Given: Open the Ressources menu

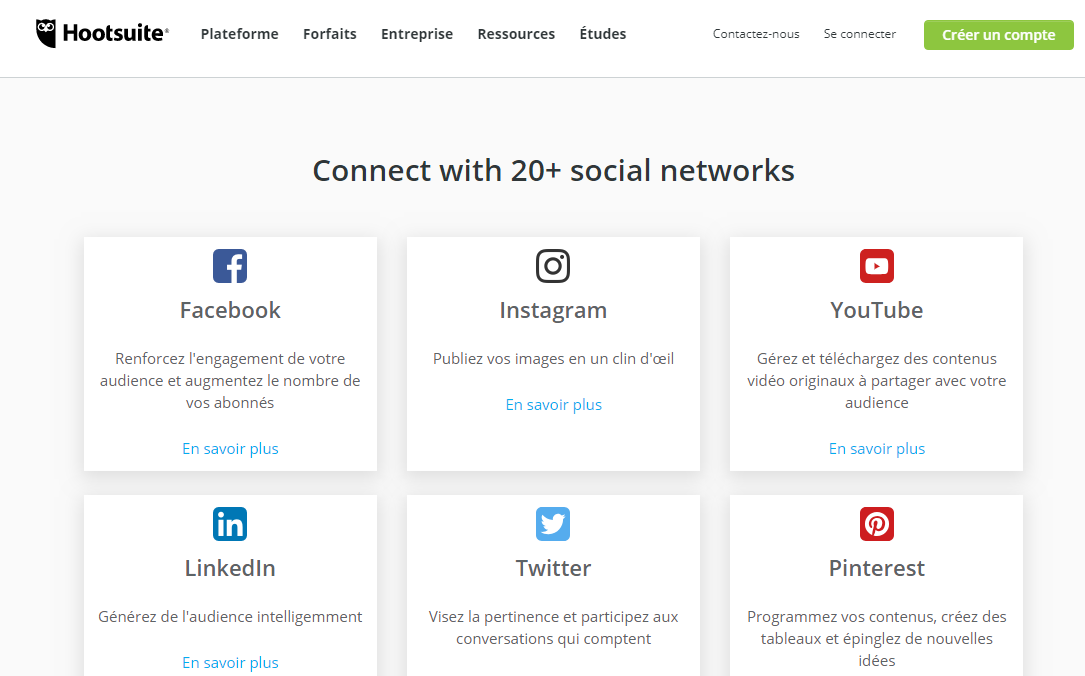Looking at the screenshot, I should (x=516, y=34).
